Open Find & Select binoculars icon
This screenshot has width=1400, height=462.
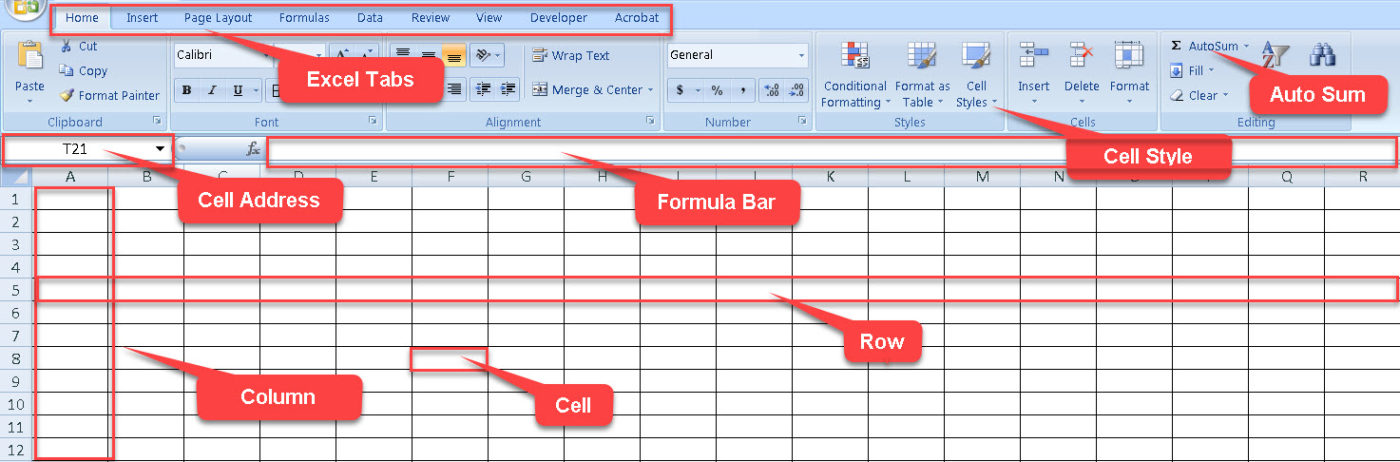[1323, 56]
